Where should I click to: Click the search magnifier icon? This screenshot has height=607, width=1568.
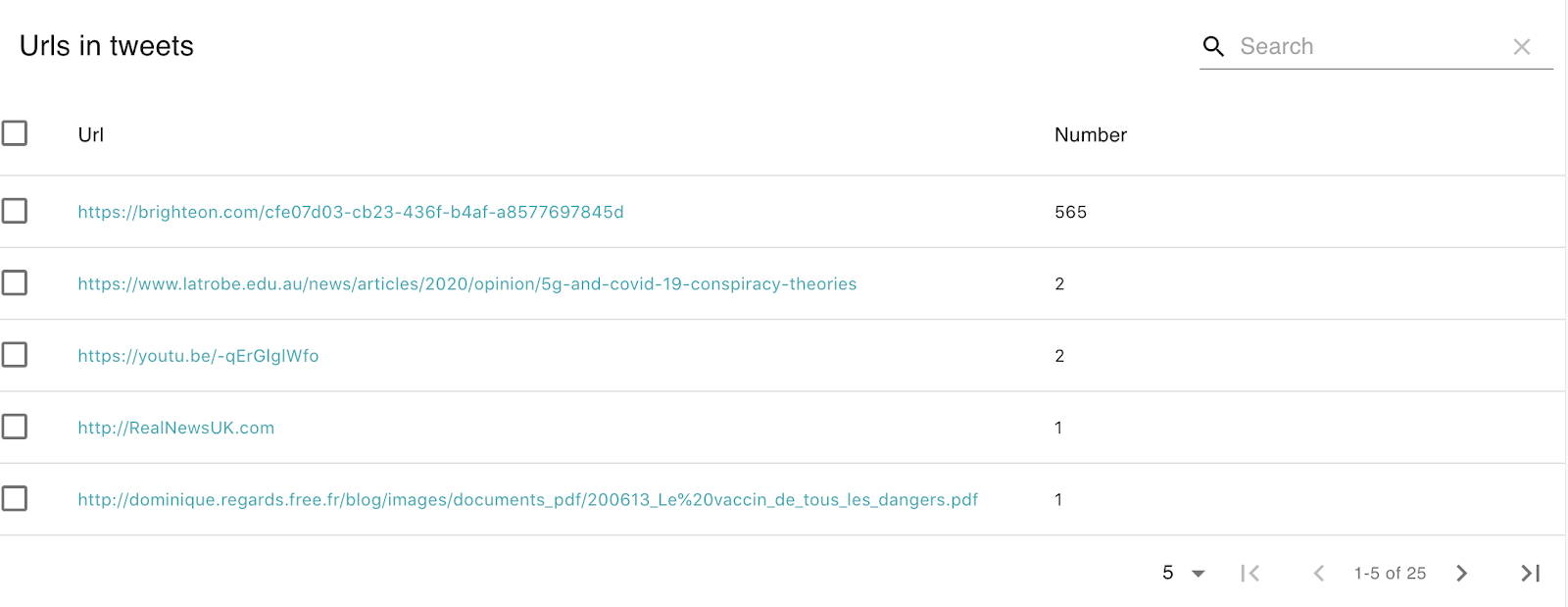pyautogui.click(x=1213, y=46)
